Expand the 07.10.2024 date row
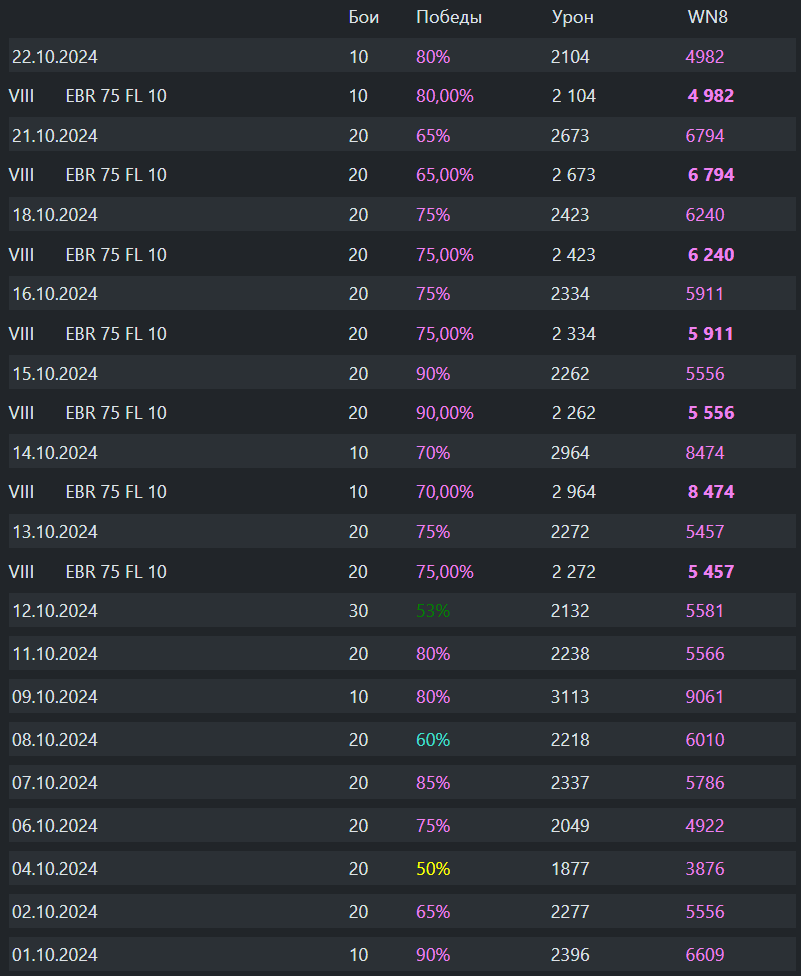The width and height of the screenshot is (801, 976). point(55,783)
